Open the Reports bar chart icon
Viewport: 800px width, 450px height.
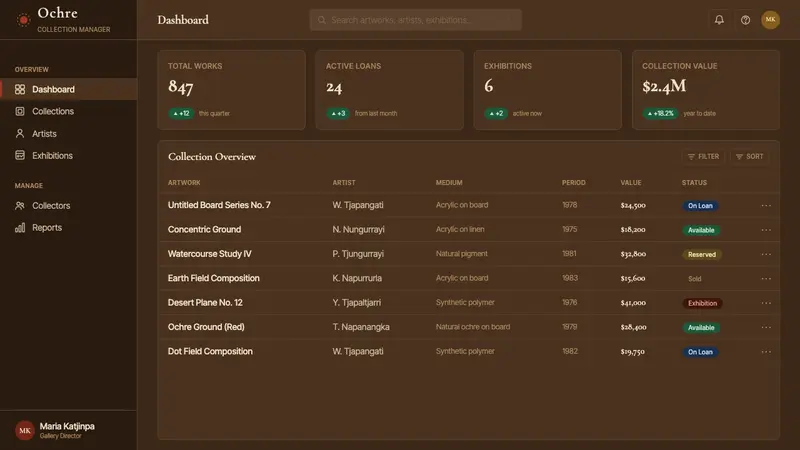(20, 228)
